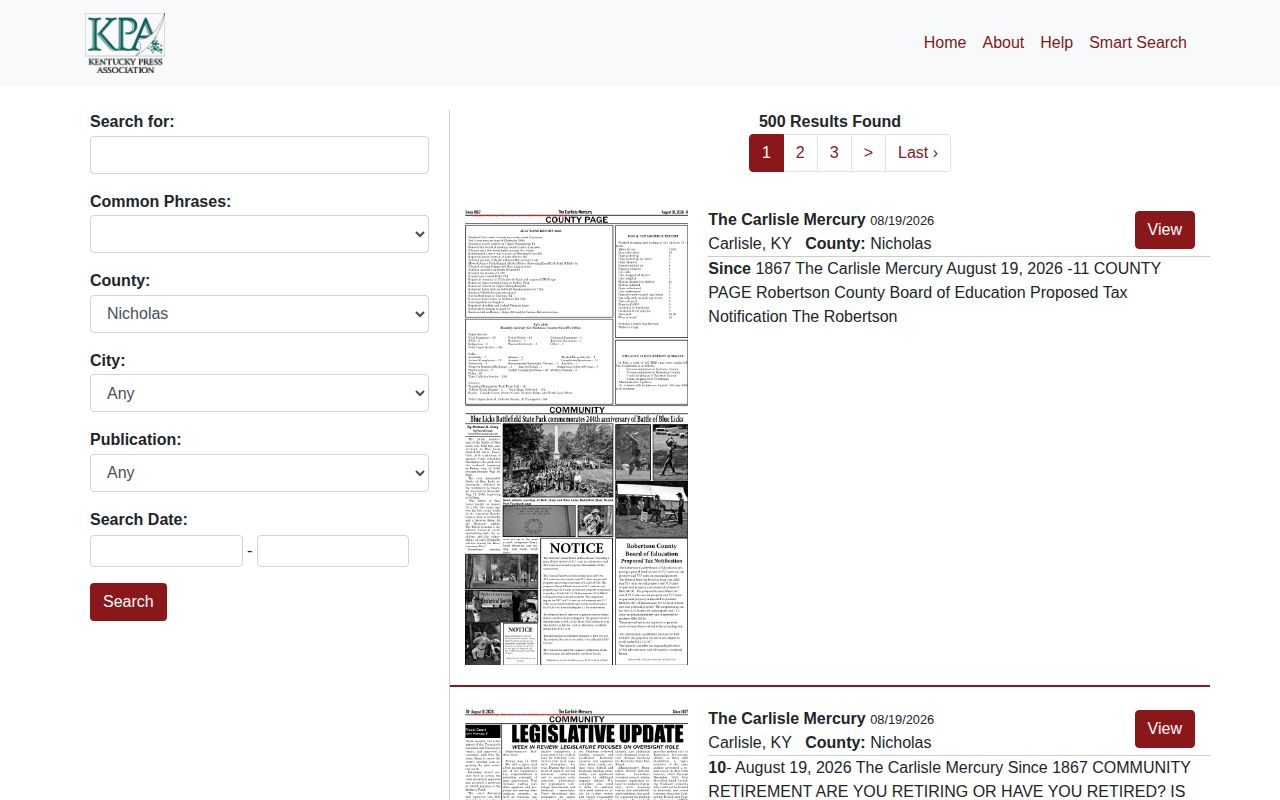Viewport: 1280px width, 800px height.
Task: Go to results page 3
Action: click(834, 153)
